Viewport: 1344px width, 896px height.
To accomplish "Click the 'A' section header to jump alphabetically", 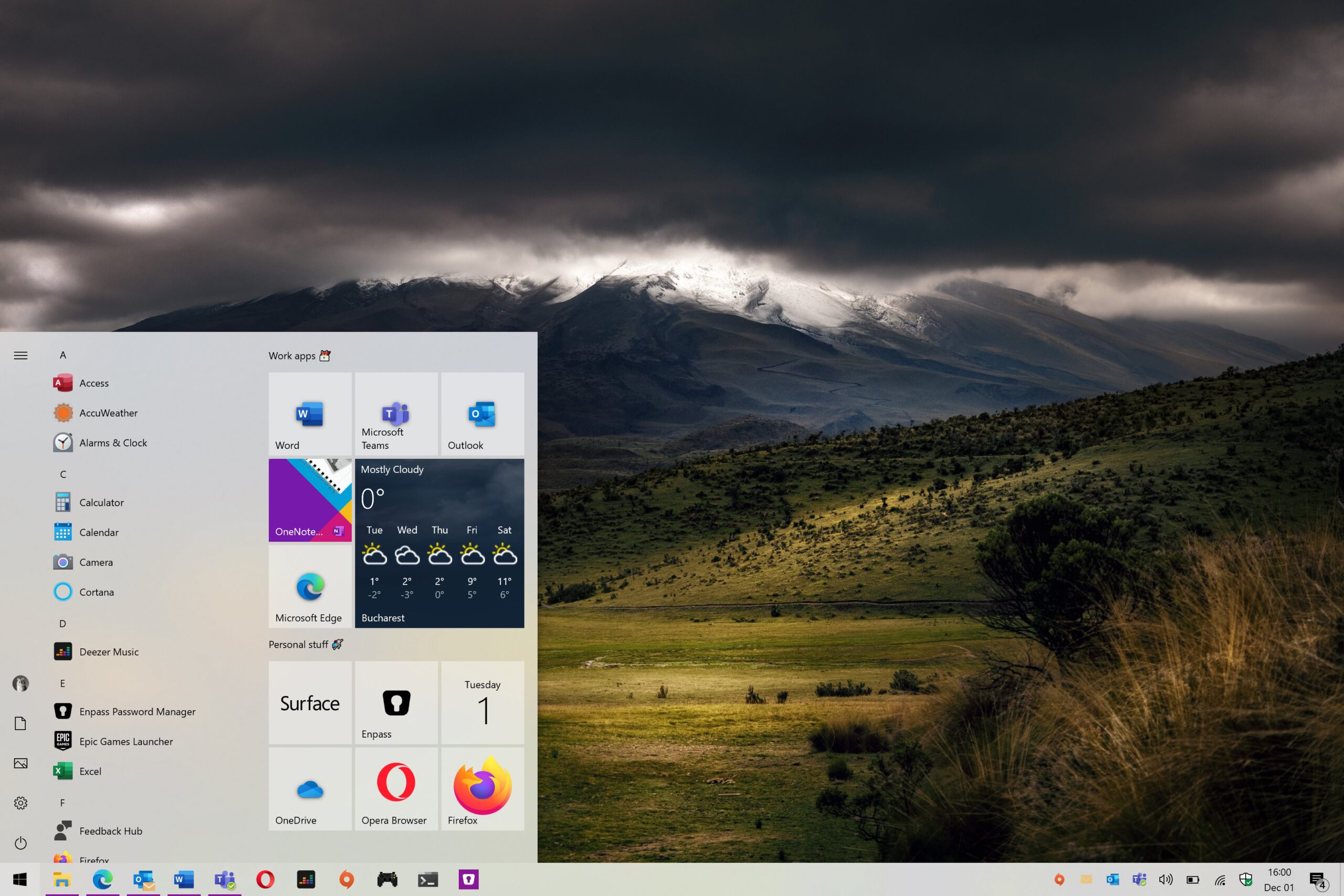I will (63, 355).
